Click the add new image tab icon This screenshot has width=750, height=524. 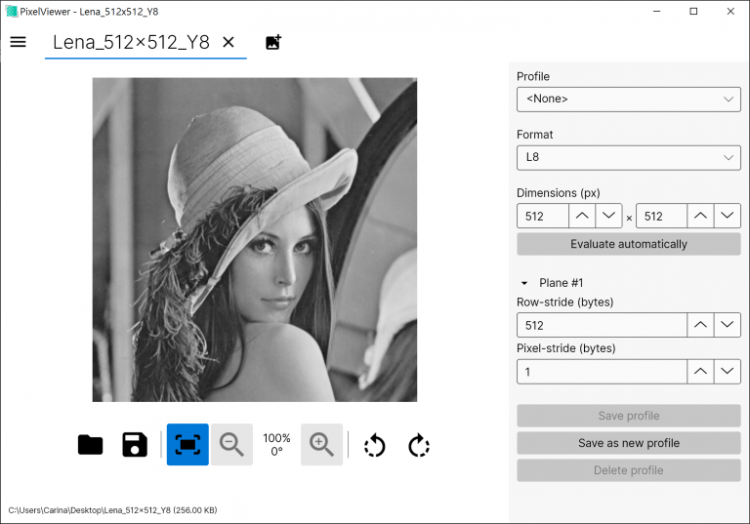tap(273, 42)
